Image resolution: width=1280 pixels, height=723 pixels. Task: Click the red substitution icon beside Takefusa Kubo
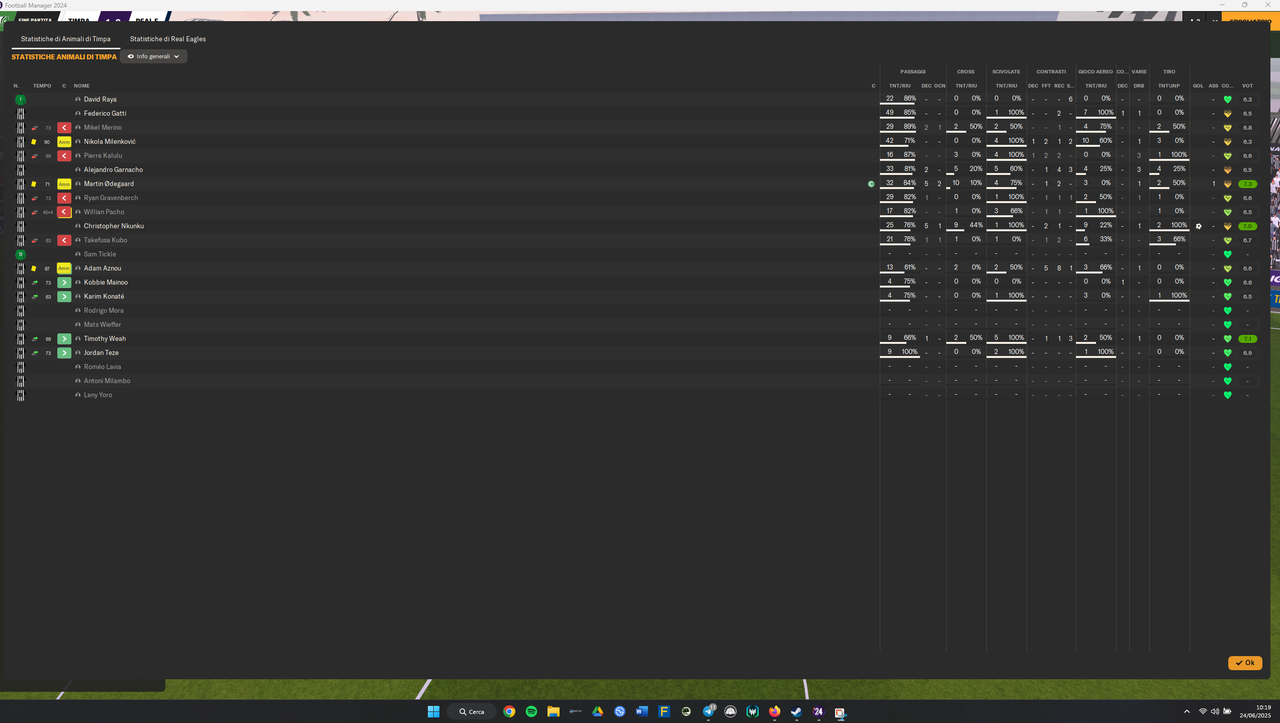coord(64,240)
